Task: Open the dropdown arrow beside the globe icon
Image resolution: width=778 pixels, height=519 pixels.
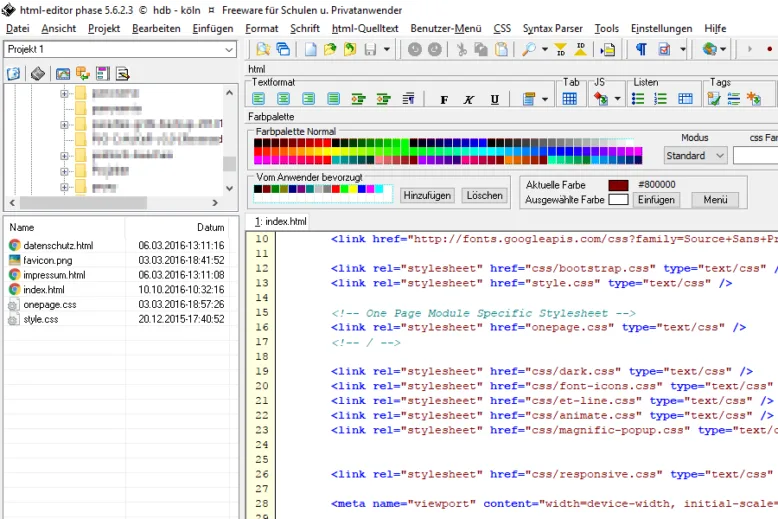Action: pos(723,49)
